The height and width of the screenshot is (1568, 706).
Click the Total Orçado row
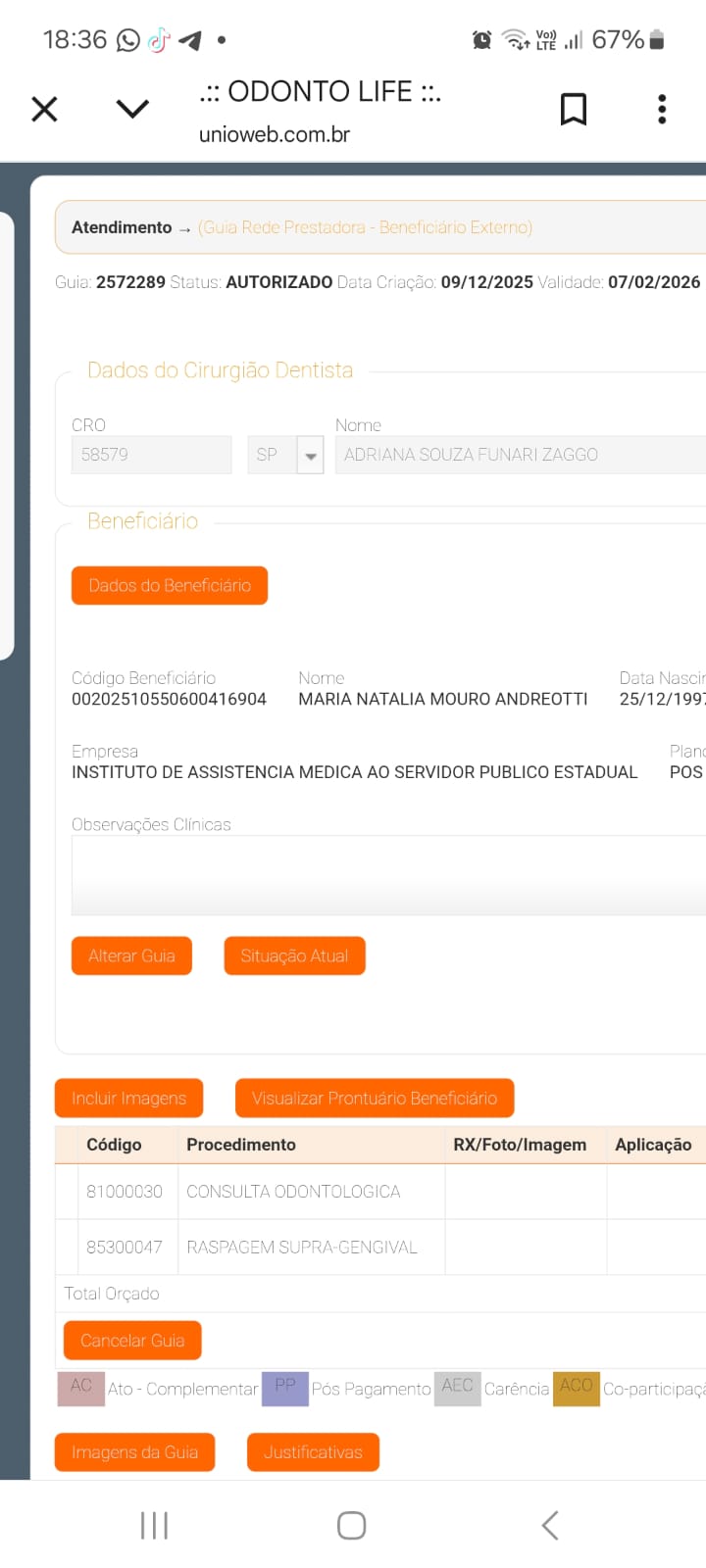pyautogui.click(x=380, y=1294)
